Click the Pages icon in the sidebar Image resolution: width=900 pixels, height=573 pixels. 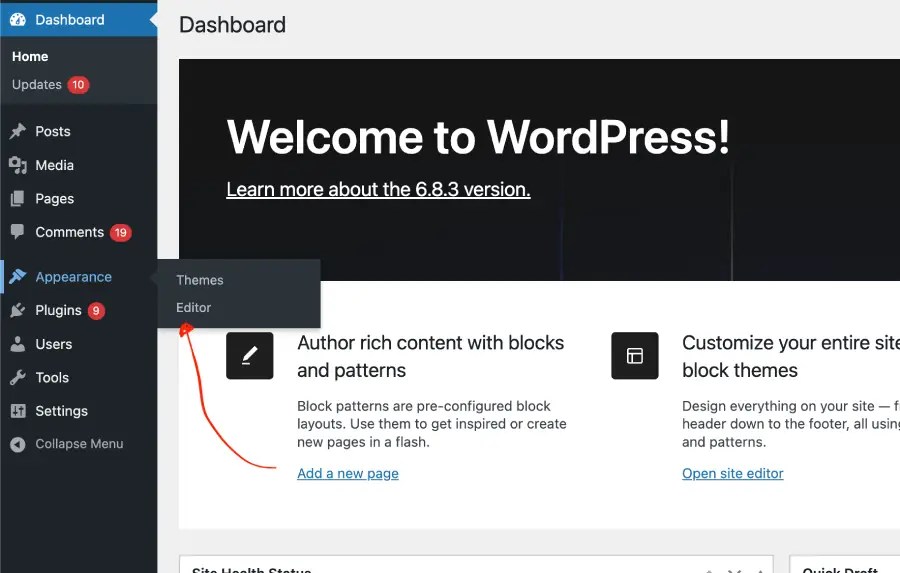pos(18,198)
